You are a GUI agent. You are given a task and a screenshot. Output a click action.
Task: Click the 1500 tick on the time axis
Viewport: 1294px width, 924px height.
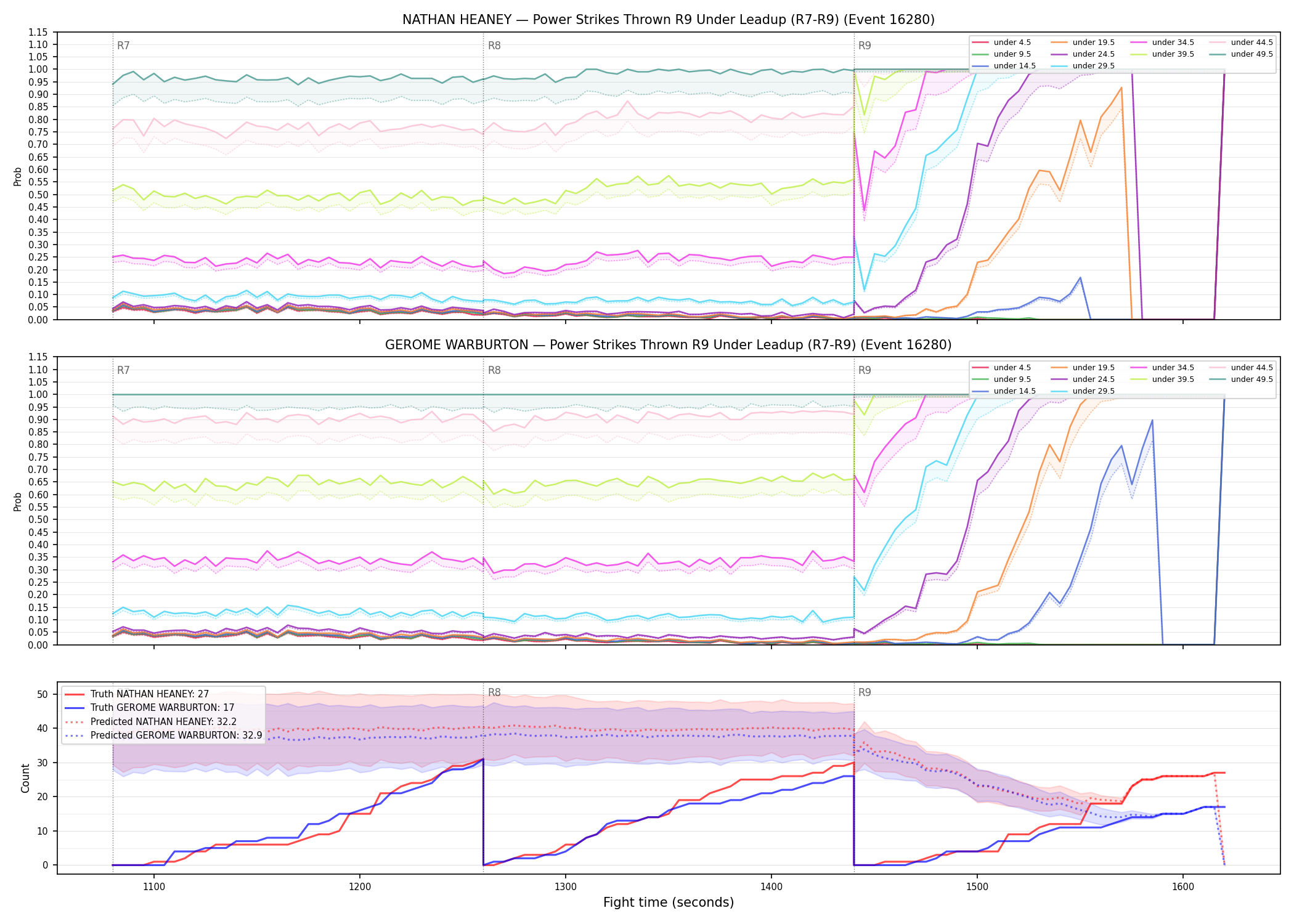(977, 887)
